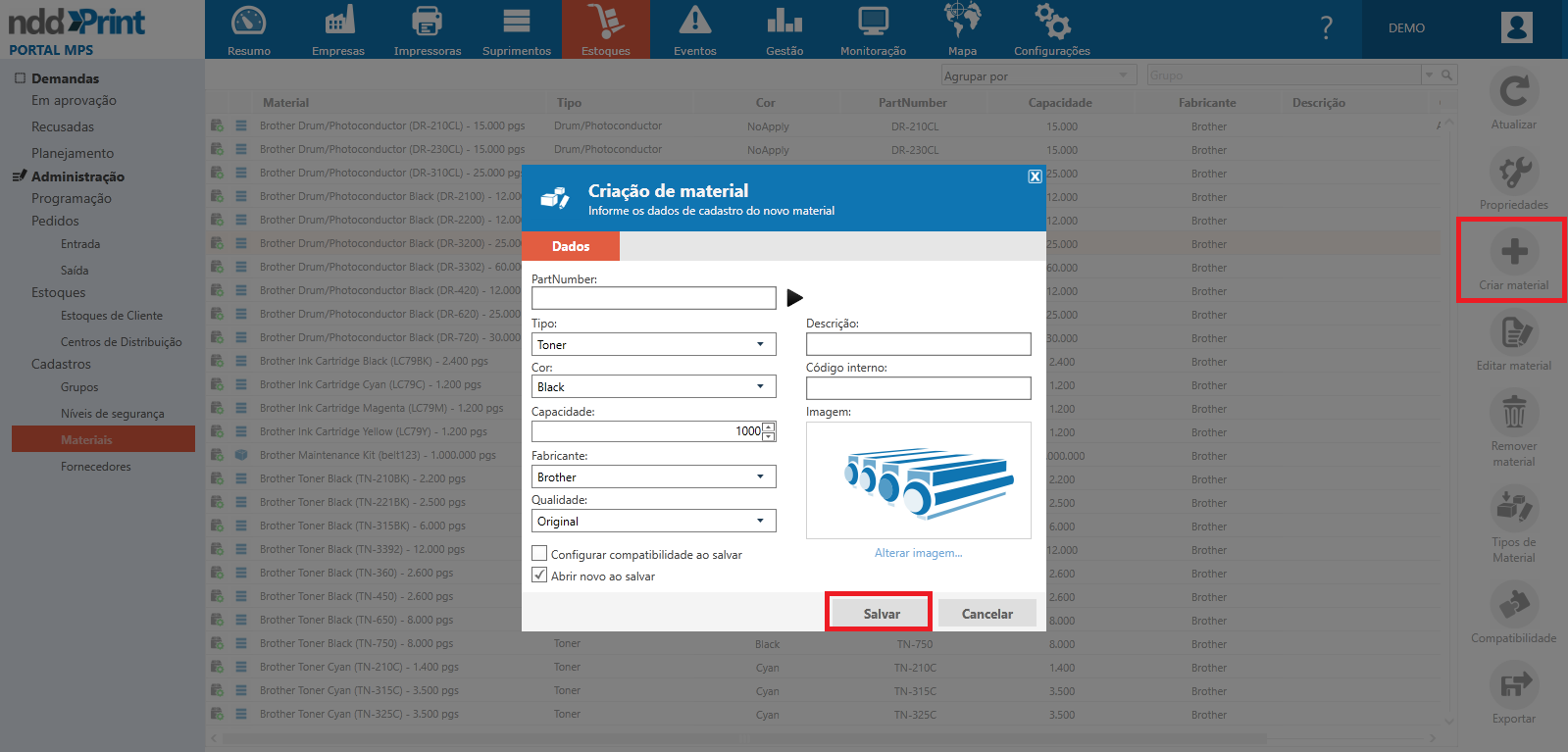The image size is (1568, 752).
Task: Click the Exportar icon in sidebar
Action: (x=1513, y=685)
